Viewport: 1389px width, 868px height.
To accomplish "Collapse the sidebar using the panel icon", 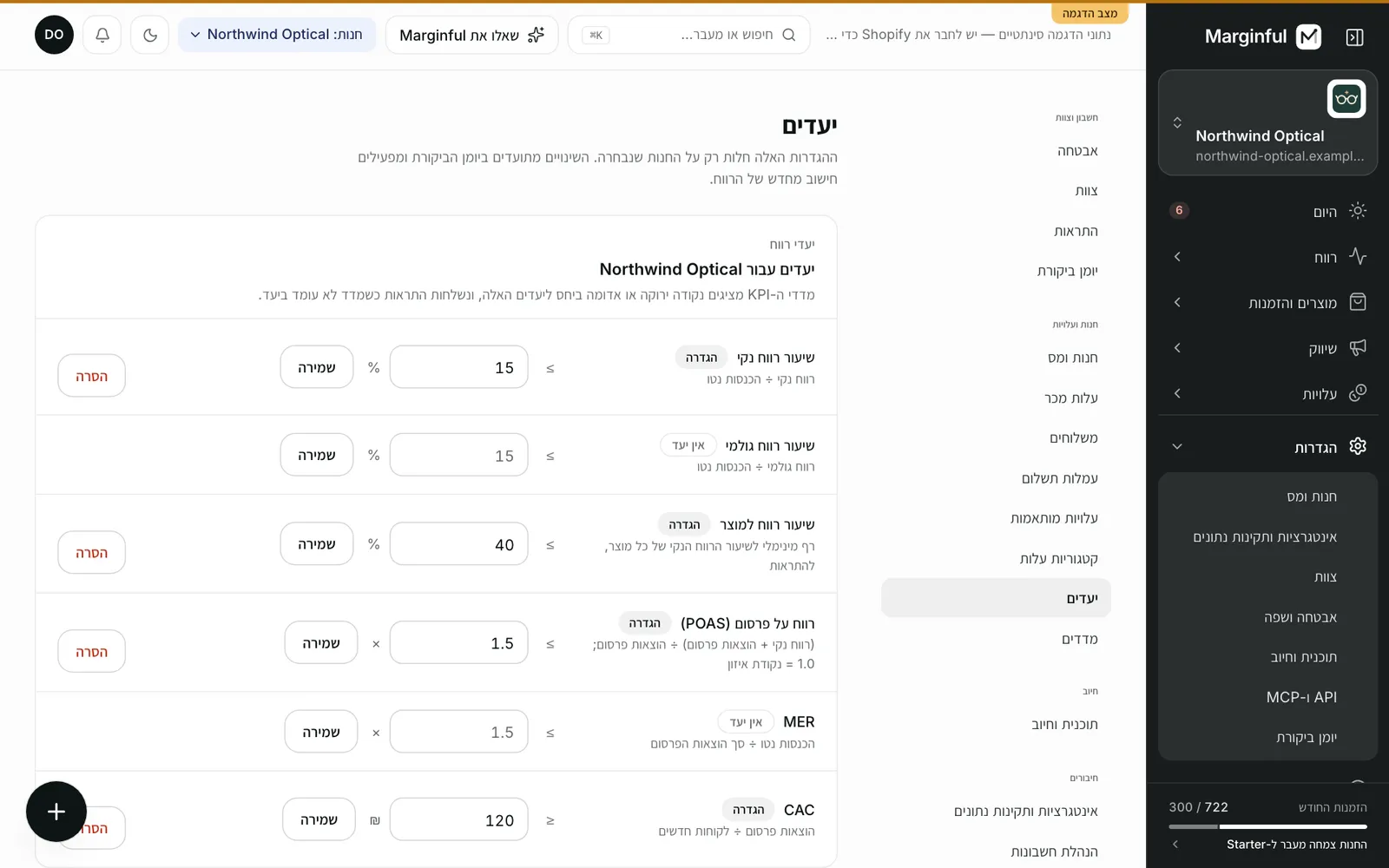I will click(x=1354, y=36).
